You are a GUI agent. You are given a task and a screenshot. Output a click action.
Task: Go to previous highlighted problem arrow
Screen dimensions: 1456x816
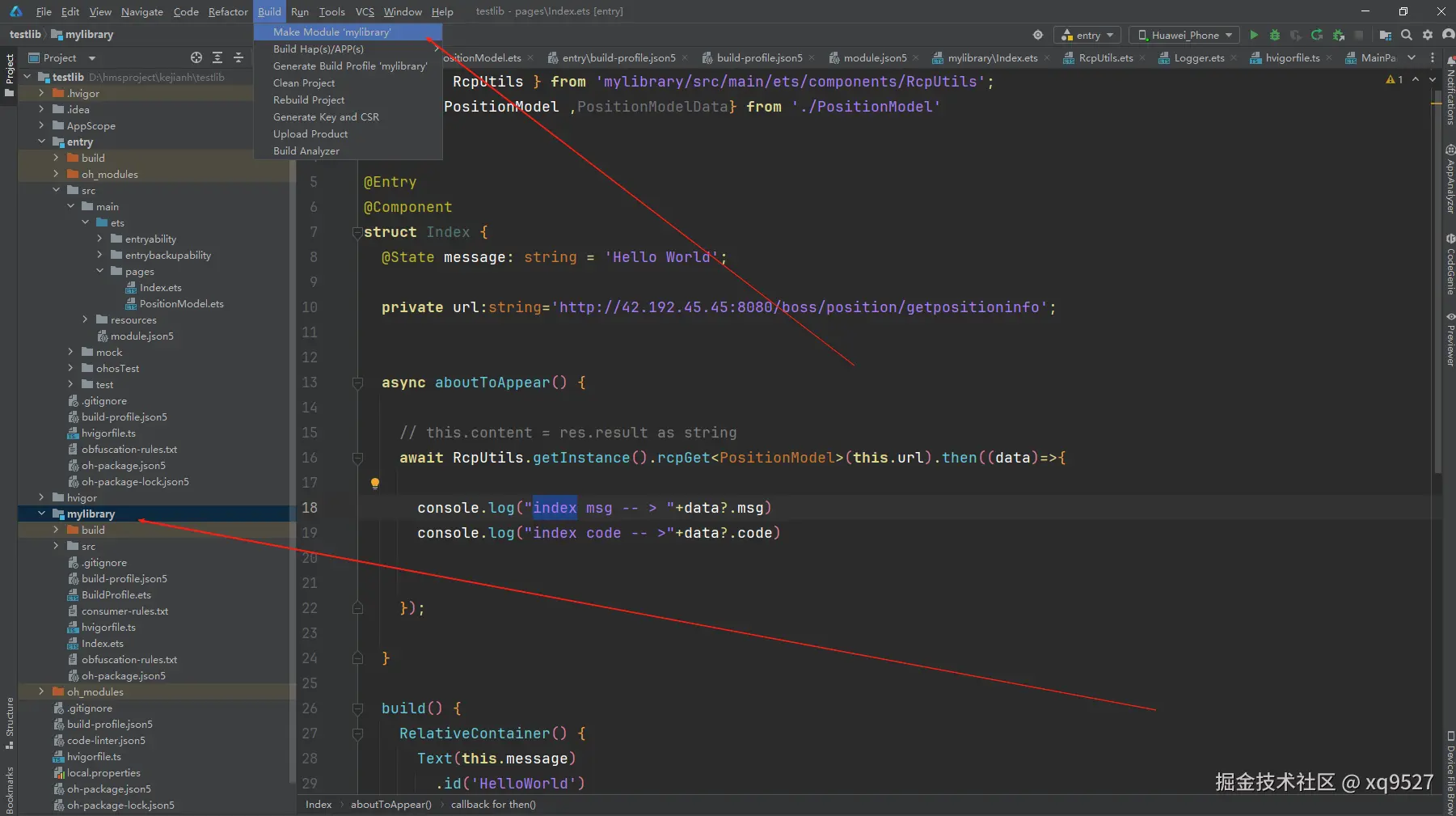(1416, 79)
